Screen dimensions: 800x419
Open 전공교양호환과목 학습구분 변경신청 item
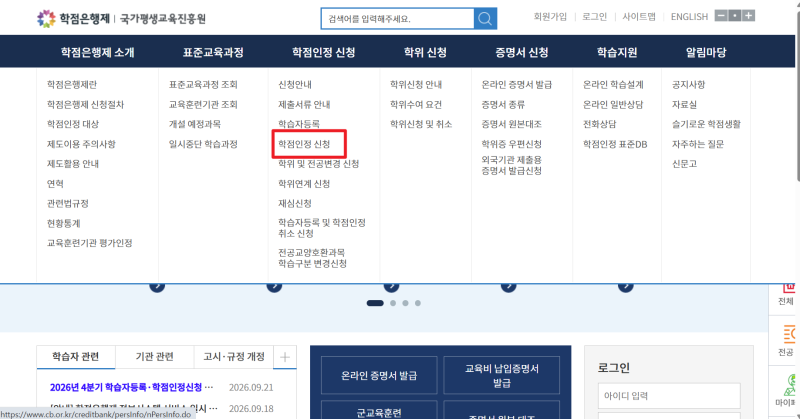click(x=312, y=258)
